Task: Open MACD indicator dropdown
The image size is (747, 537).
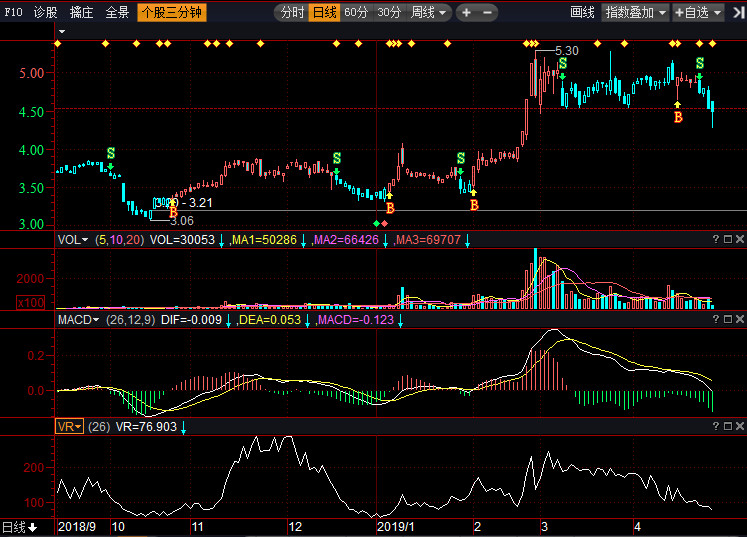Action: 78,320
